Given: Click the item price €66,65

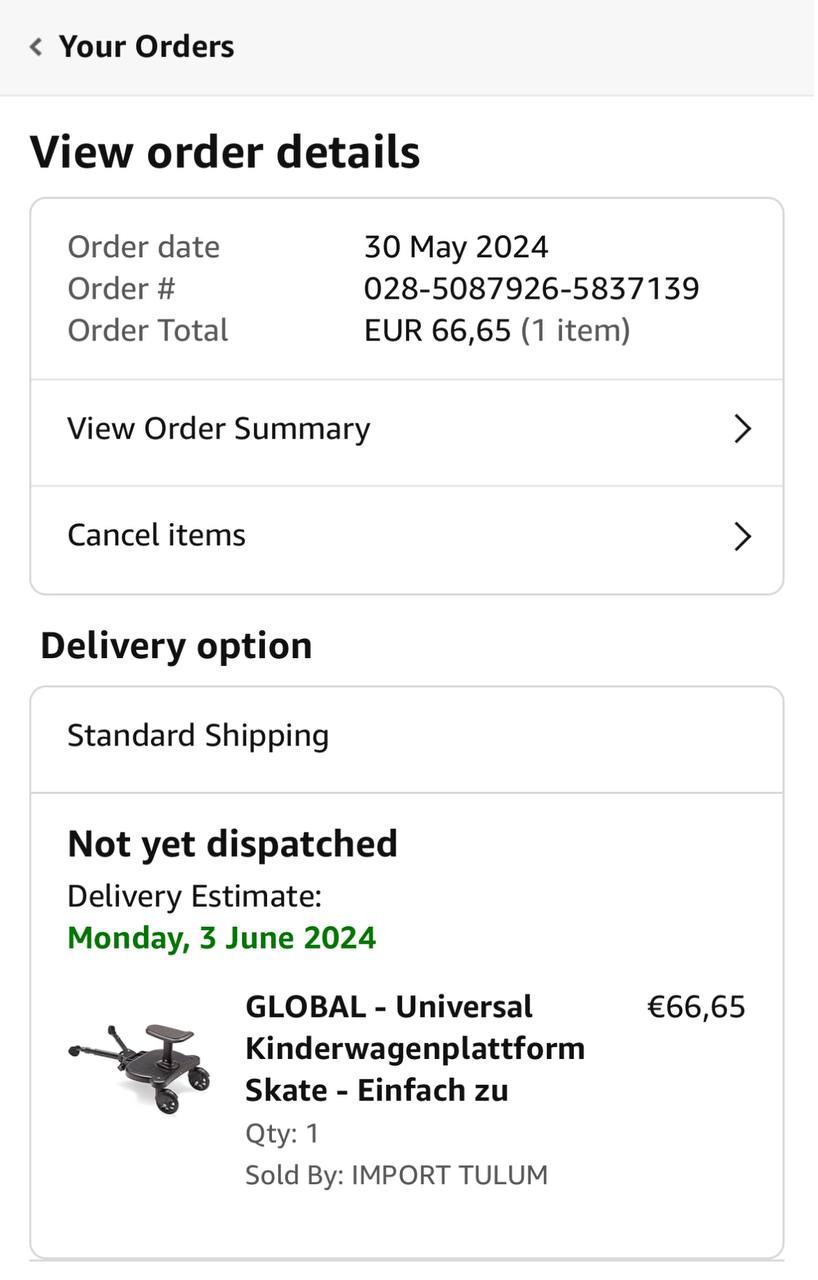Looking at the screenshot, I should click(x=696, y=1007).
